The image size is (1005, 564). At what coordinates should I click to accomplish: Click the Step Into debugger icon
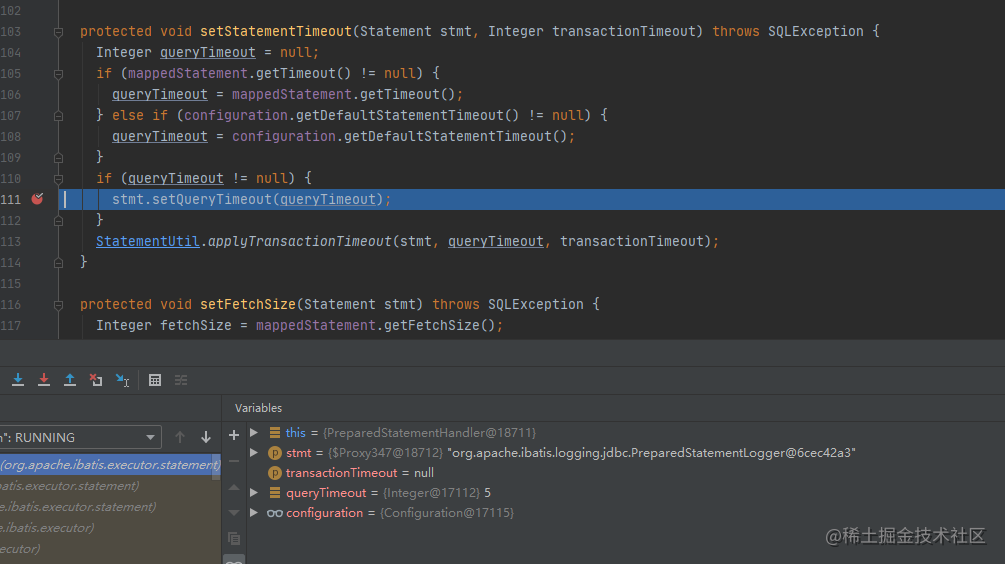(x=18, y=380)
